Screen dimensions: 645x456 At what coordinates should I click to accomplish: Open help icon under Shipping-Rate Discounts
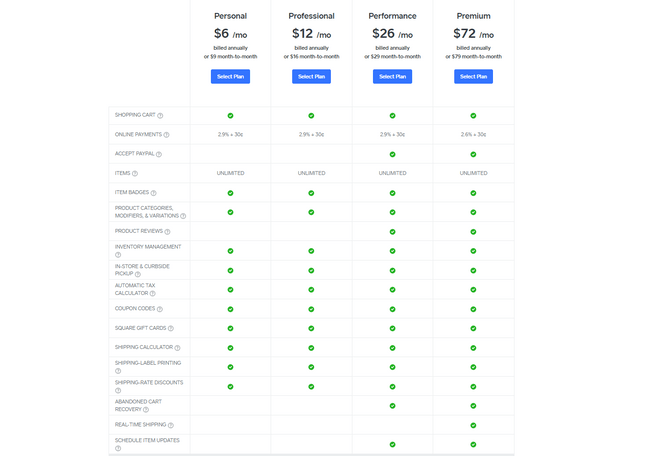click(x=118, y=390)
